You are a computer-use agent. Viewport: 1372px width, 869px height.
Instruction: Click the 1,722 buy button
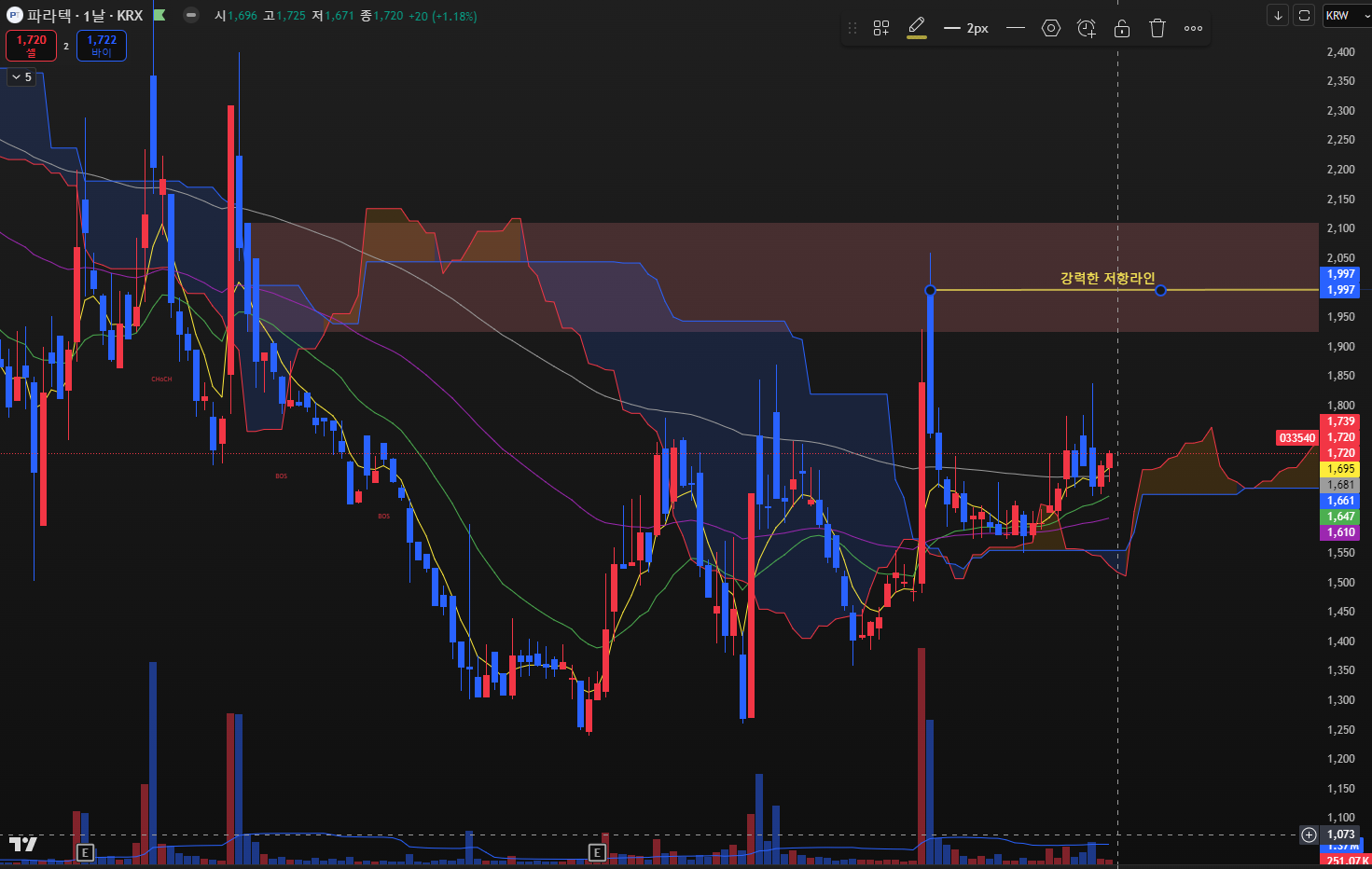(x=102, y=46)
